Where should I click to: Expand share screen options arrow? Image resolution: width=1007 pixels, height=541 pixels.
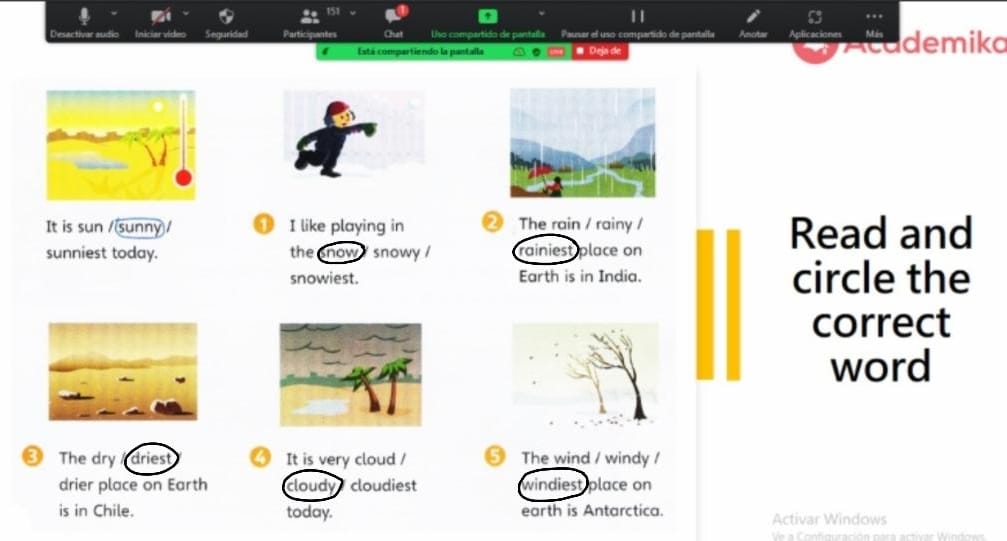click(541, 13)
